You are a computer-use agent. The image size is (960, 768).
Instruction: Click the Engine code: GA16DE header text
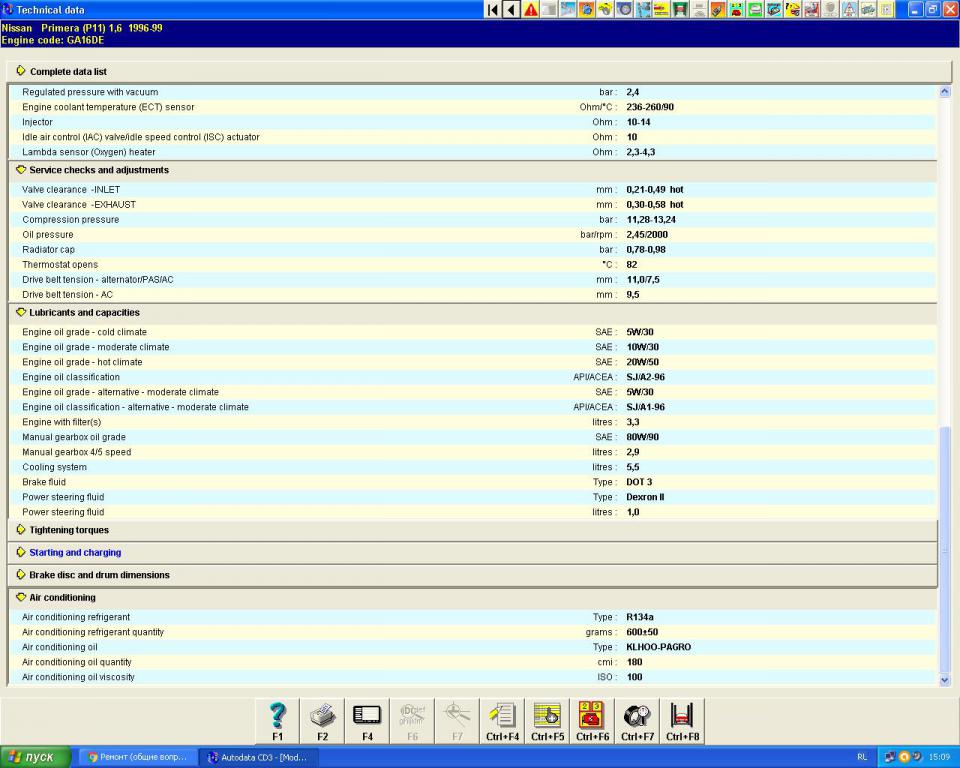tap(53, 40)
